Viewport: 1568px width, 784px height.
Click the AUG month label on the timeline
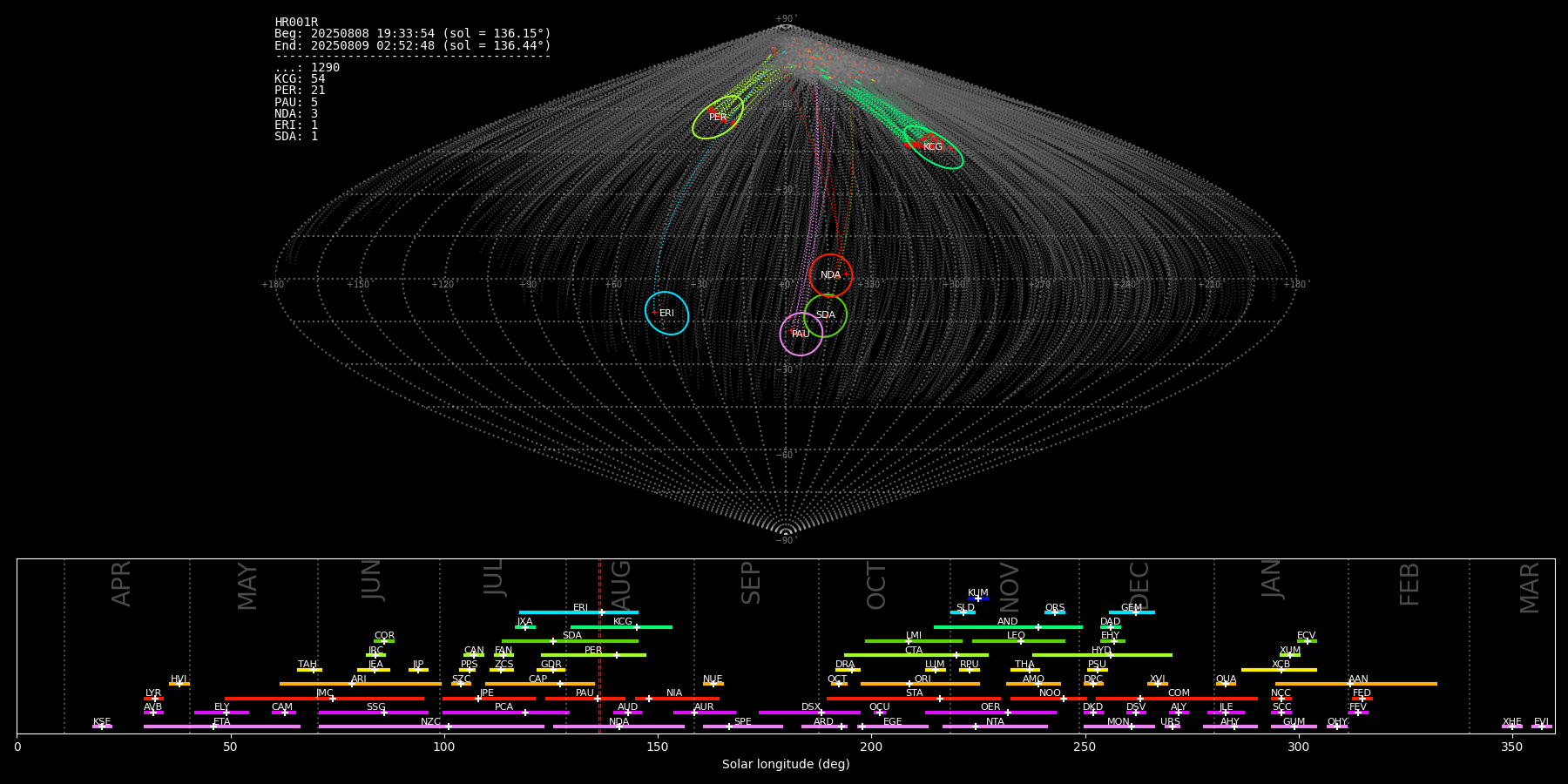click(x=621, y=585)
